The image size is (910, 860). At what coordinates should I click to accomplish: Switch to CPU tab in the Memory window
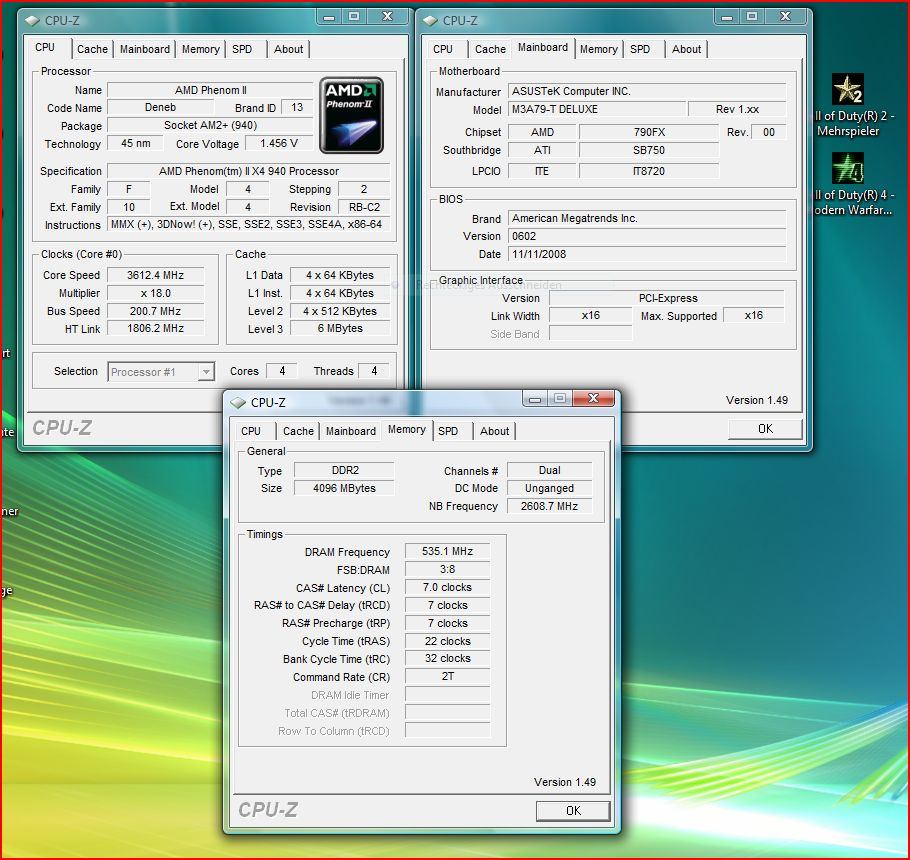251,431
